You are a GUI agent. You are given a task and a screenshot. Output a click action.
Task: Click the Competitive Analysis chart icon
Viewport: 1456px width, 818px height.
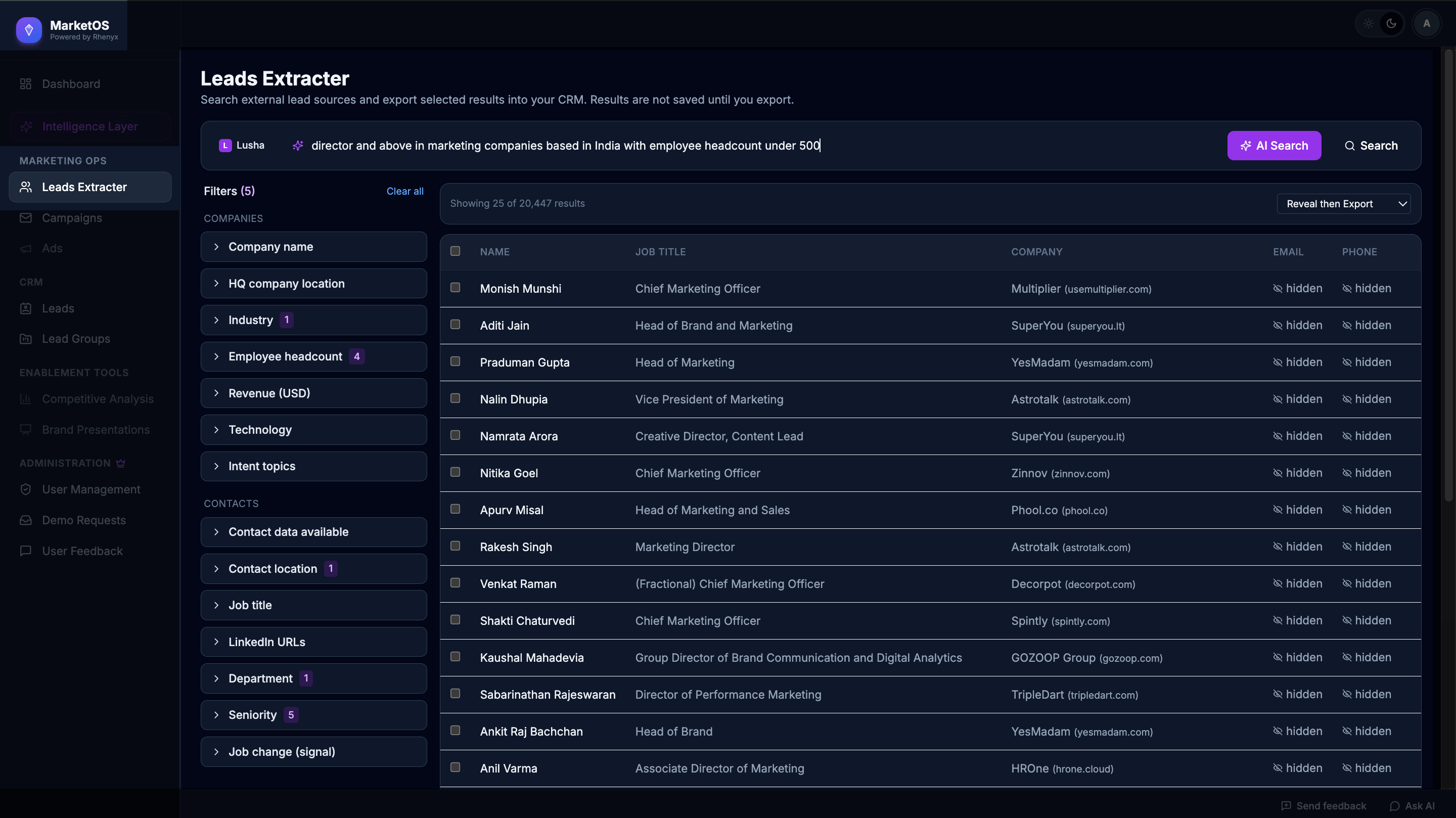click(x=25, y=398)
